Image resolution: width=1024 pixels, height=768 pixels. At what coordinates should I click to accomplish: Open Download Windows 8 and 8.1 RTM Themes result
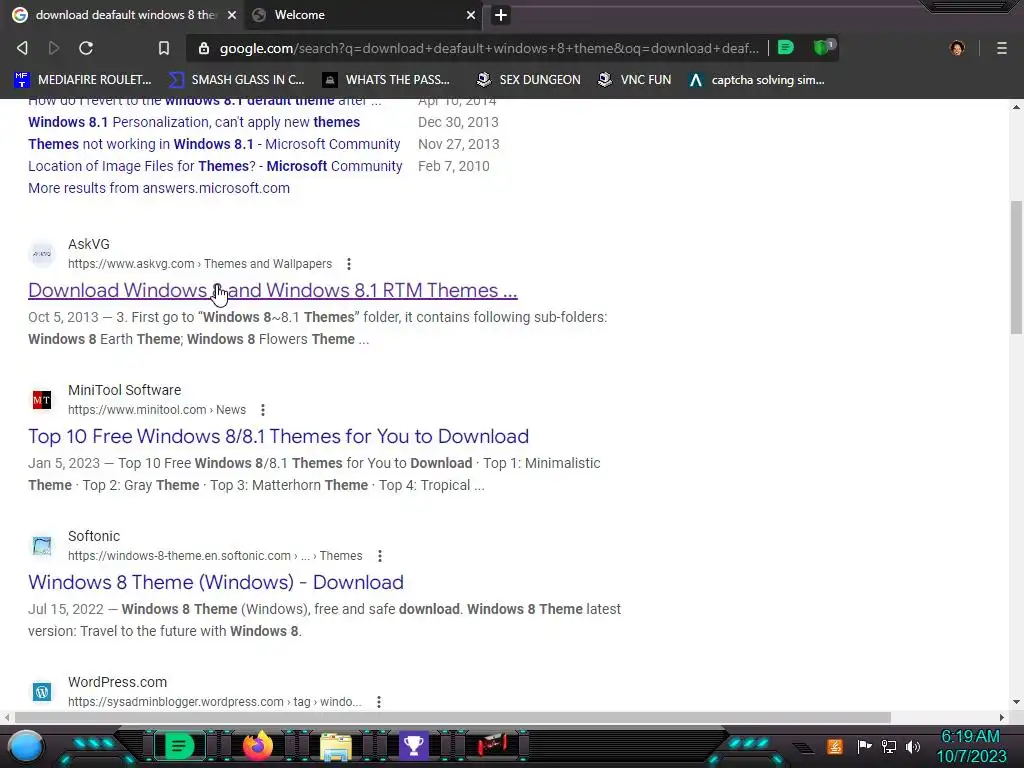[x=272, y=290]
